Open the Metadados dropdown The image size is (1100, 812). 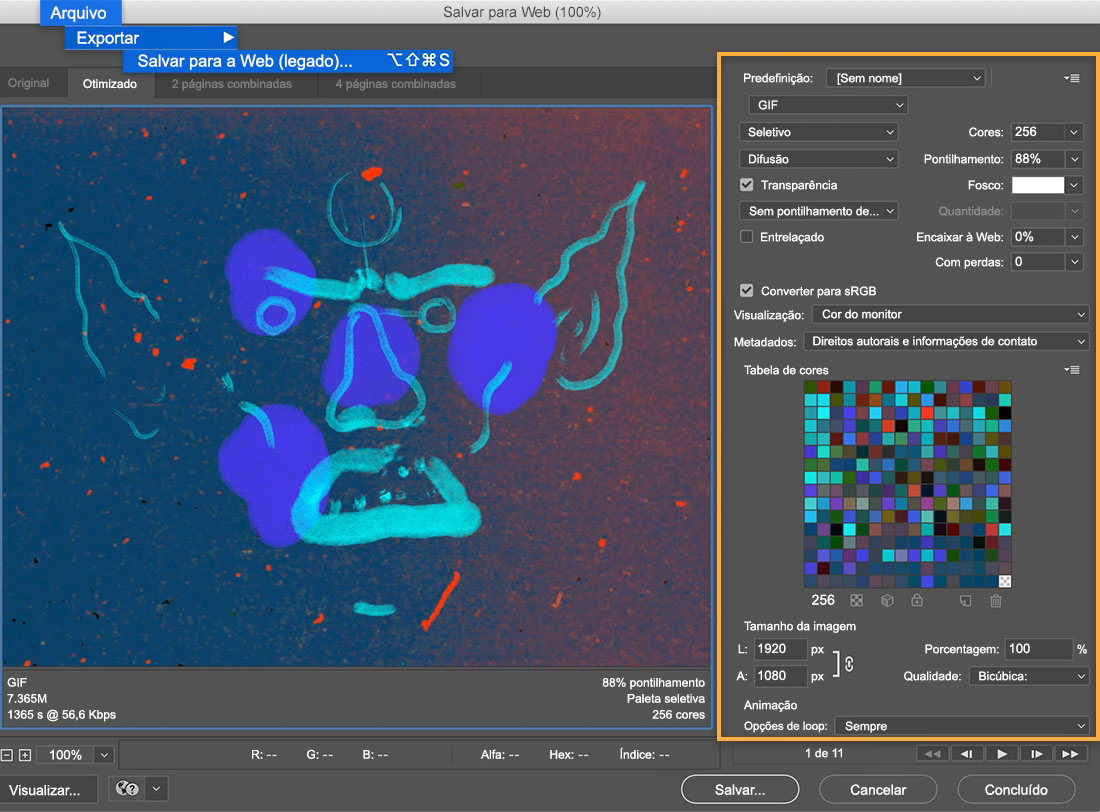click(946, 341)
